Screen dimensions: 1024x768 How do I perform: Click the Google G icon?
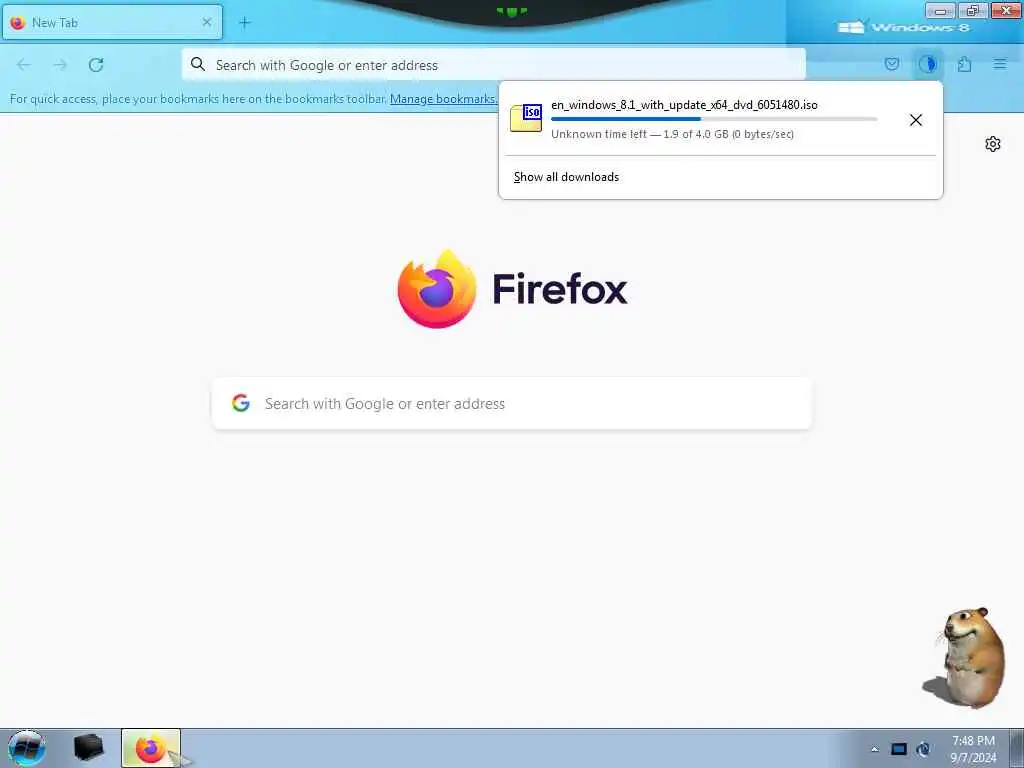coord(241,403)
